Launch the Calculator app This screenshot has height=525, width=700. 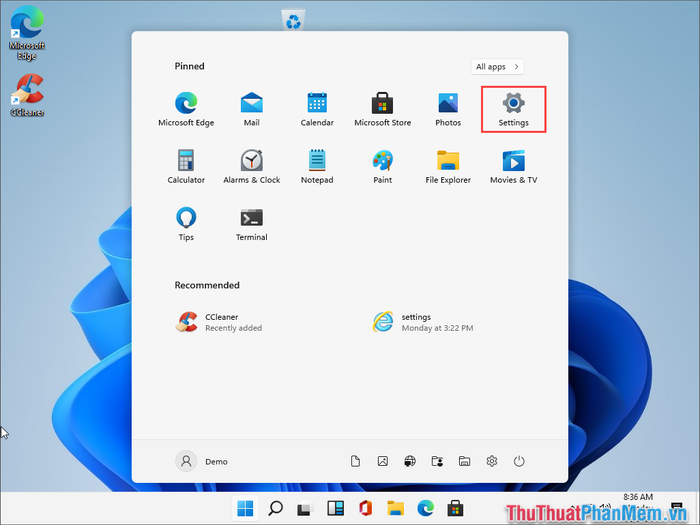click(x=186, y=167)
